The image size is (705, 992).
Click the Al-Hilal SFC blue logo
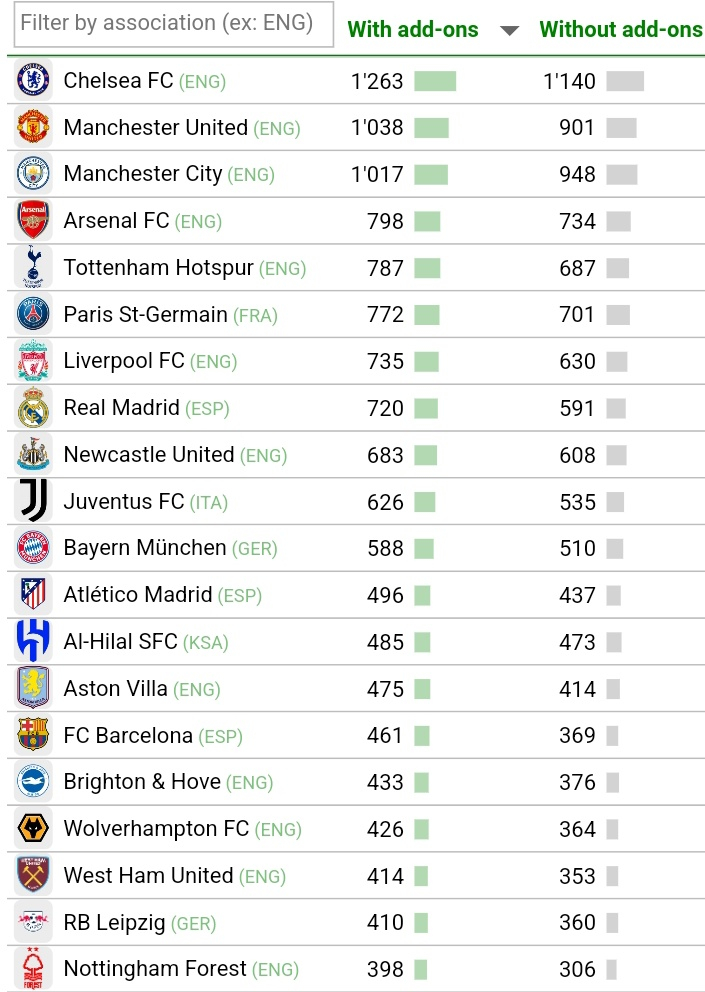point(33,642)
